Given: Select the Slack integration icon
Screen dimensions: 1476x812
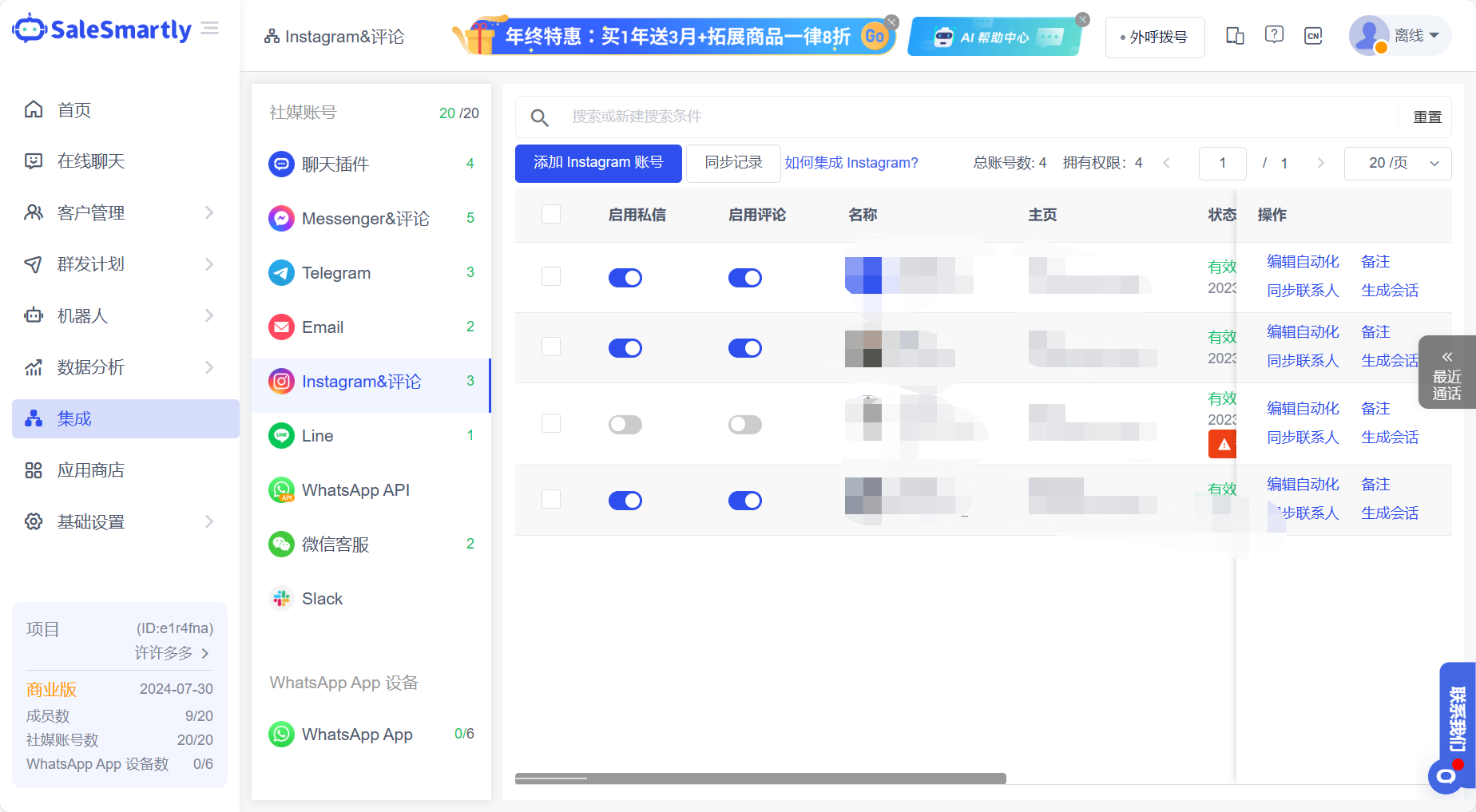Looking at the screenshot, I should (x=281, y=599).
